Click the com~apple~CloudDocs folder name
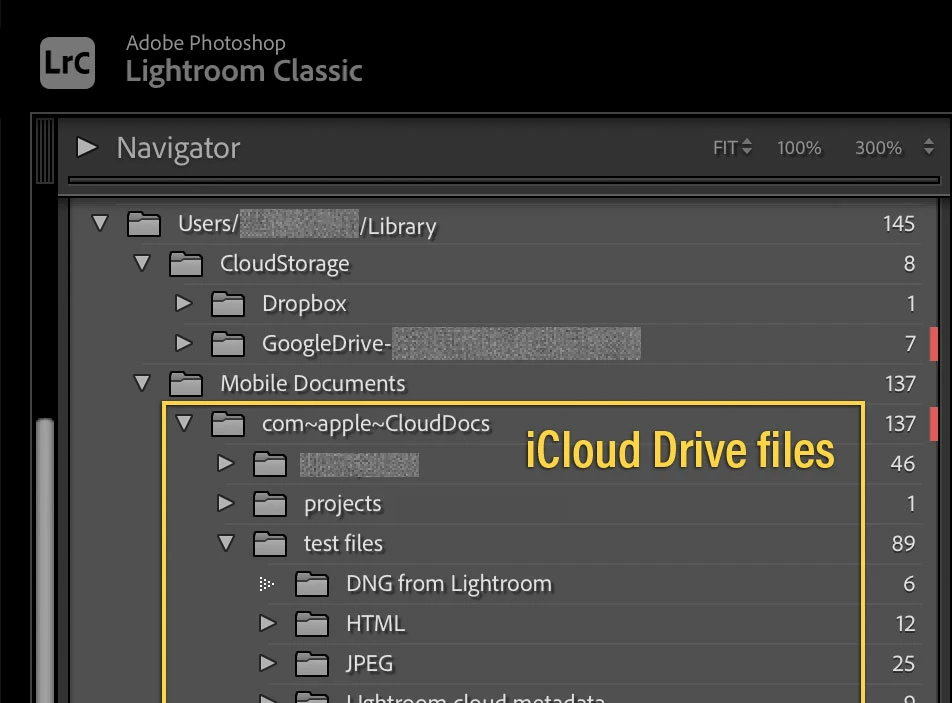The height and width of the screenshot is (703, 952). click(376, 424)
